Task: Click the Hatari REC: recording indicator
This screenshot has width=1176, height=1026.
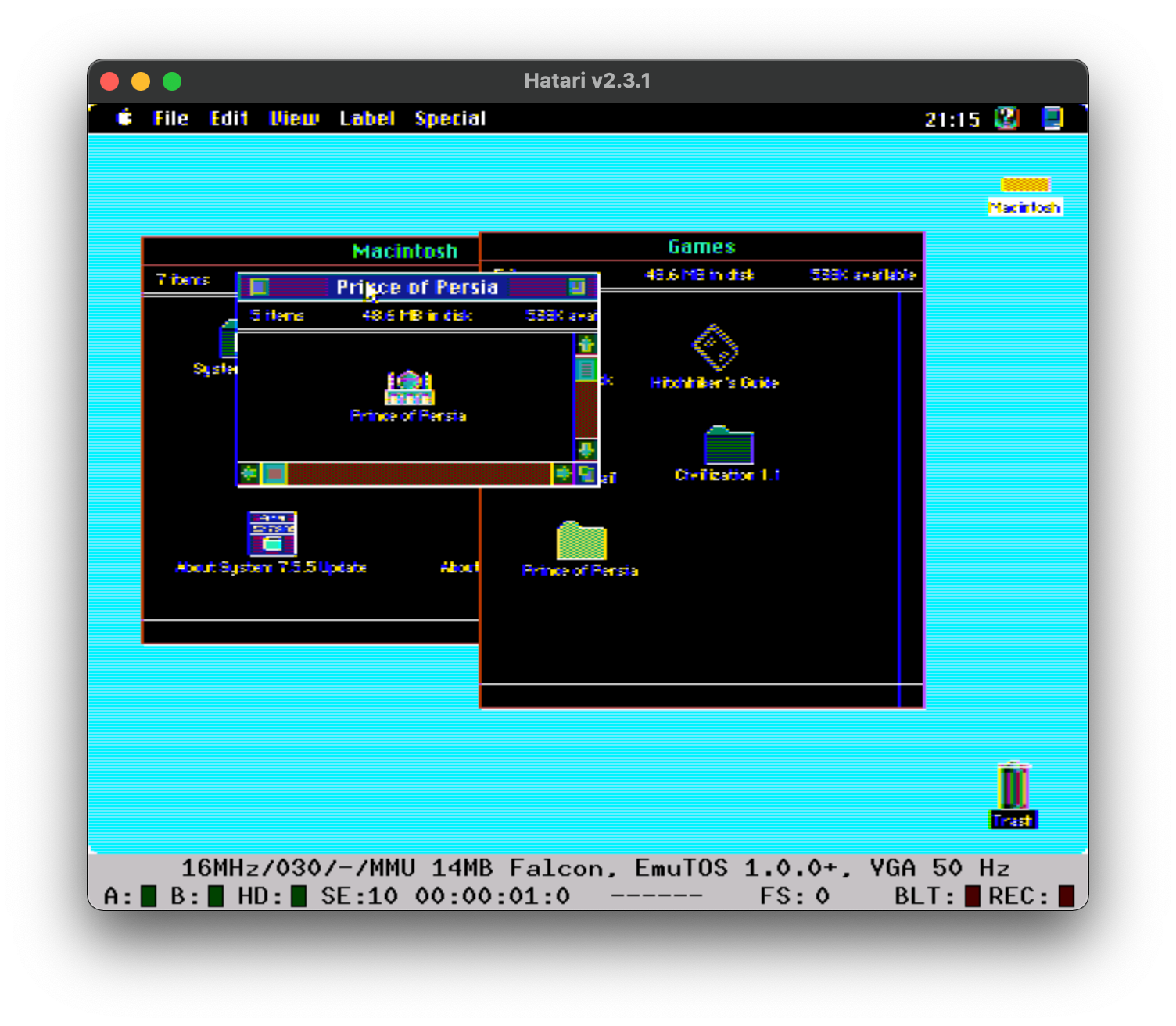Action: coord(1067,896)
